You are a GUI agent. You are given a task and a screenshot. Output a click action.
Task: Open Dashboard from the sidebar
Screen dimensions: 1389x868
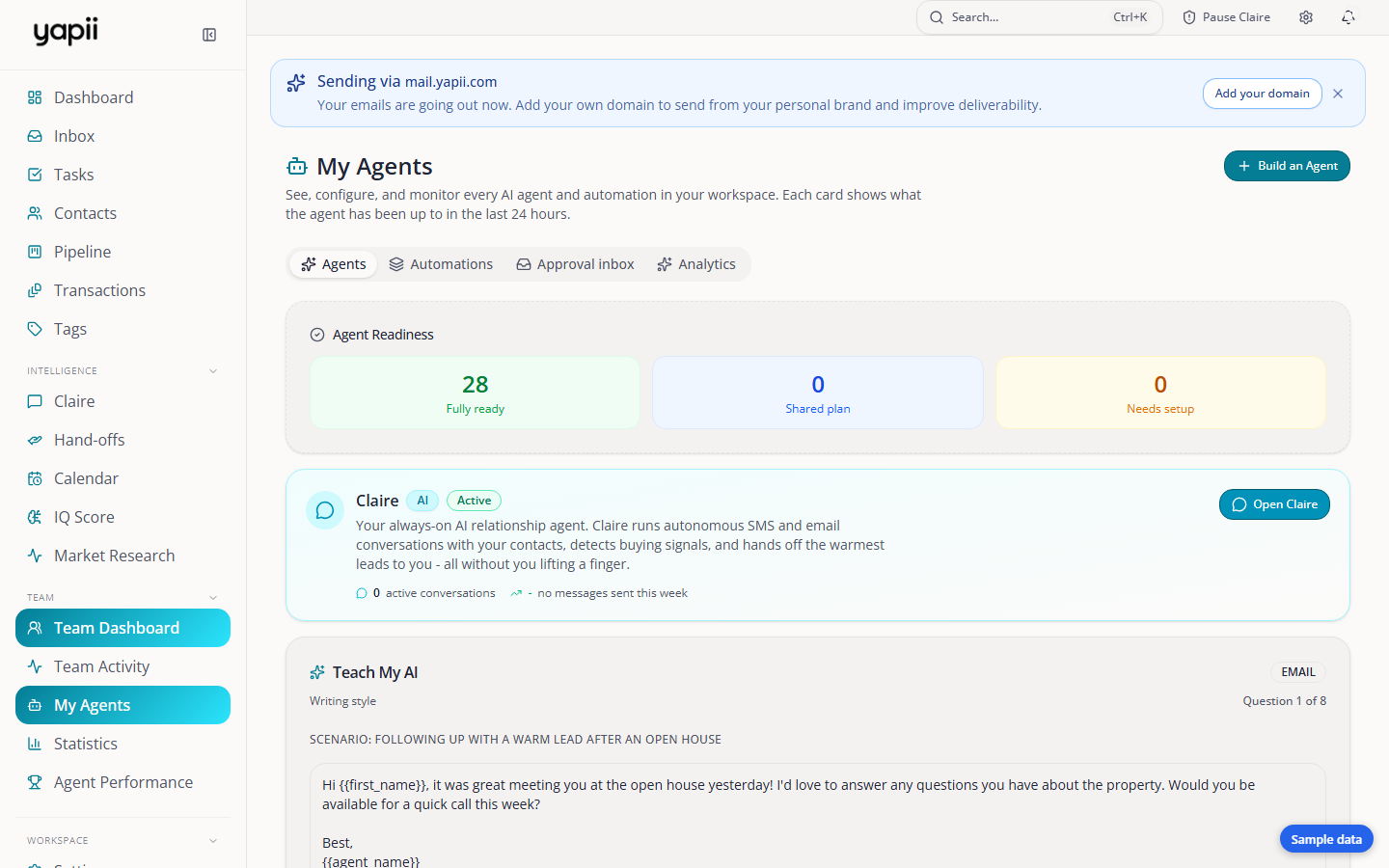123,97
